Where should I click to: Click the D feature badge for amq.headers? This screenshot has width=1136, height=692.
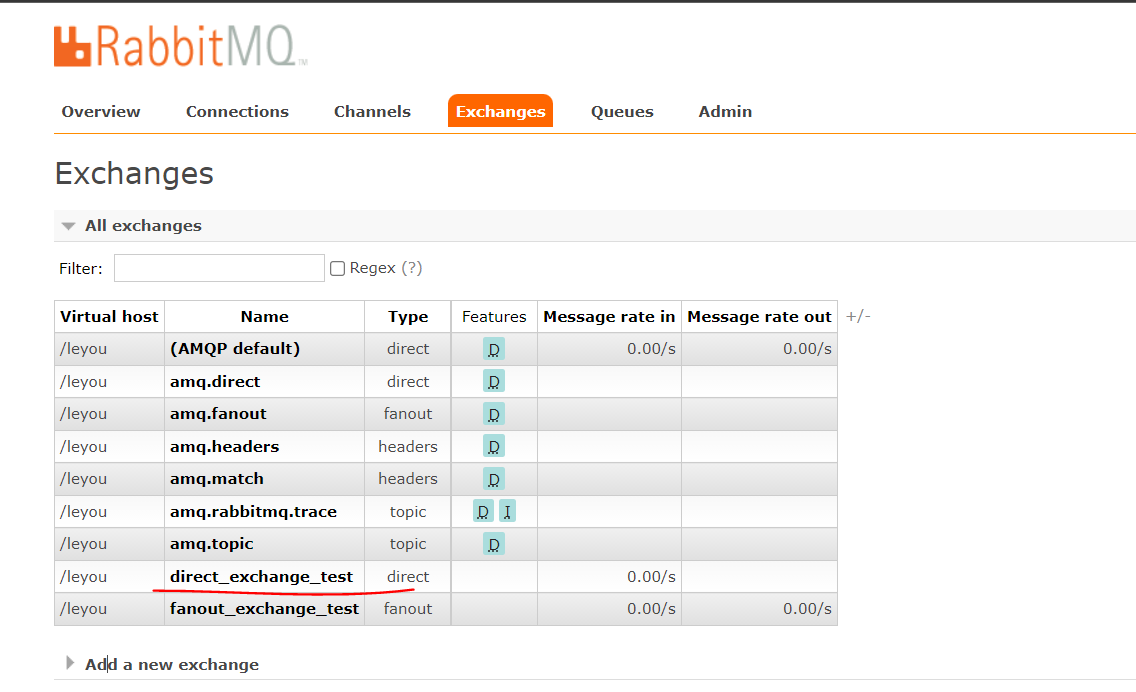point(493,446)
